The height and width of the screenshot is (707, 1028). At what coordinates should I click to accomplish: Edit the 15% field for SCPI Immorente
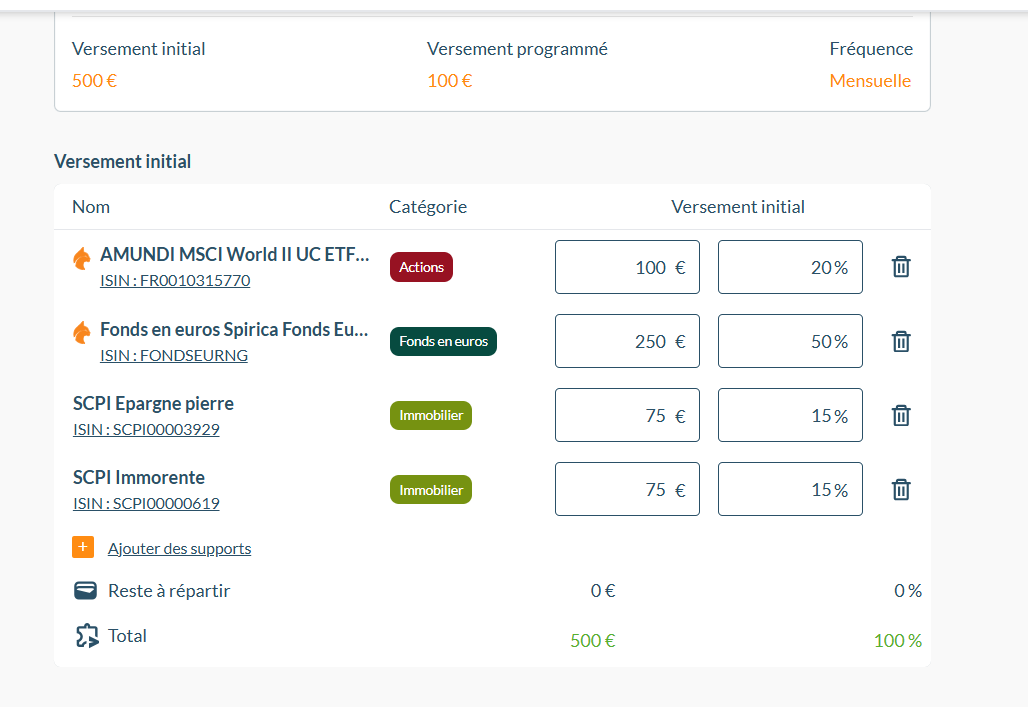(x=790, y=489)
